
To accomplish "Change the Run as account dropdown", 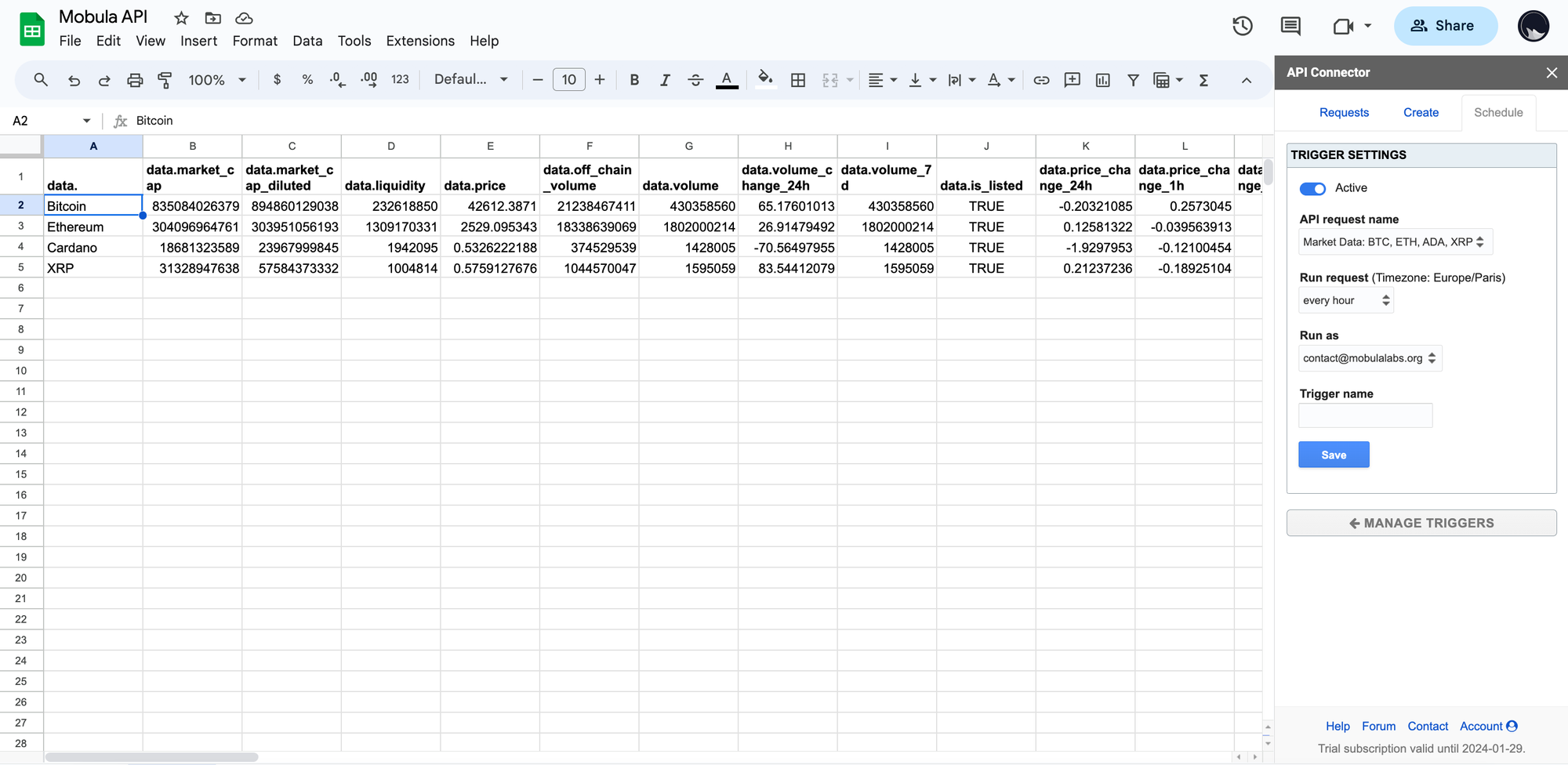I will point(1370,358).
